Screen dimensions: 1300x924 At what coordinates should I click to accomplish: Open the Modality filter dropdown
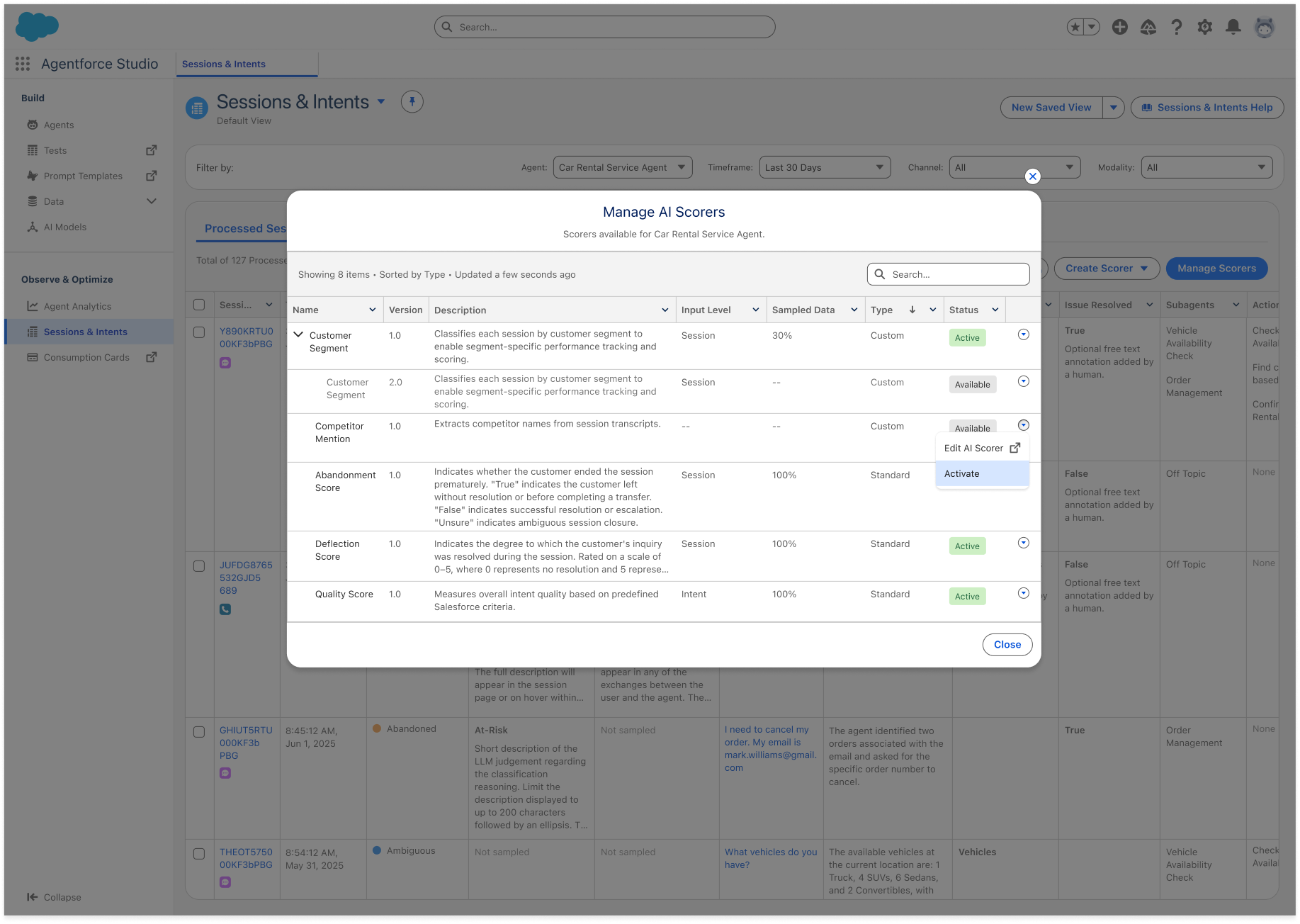click(1206, 168)
